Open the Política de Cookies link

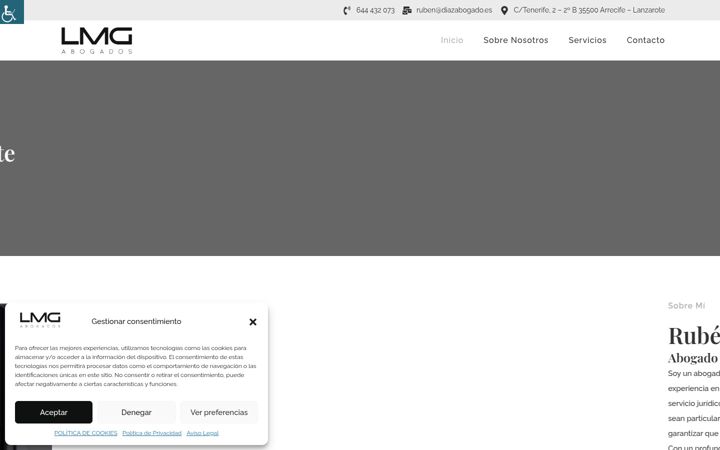click(86, 433)
